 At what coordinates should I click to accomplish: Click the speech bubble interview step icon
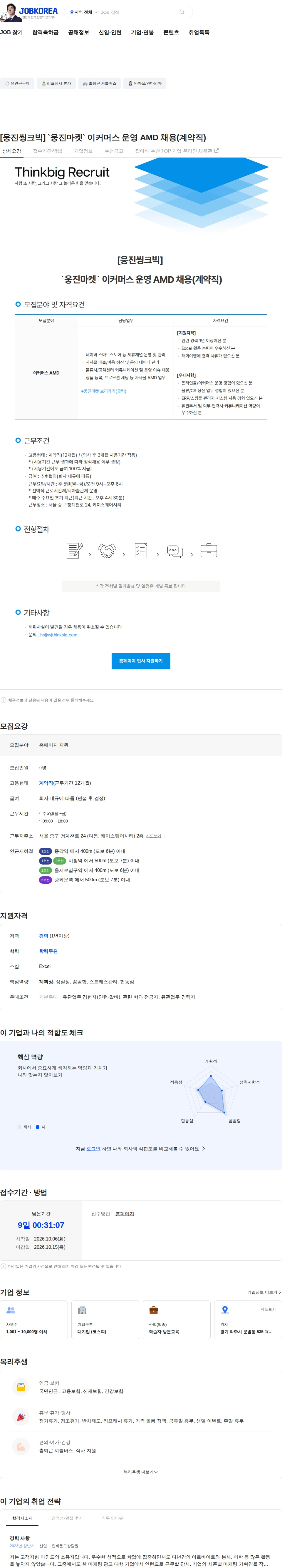(x=175, y=551)
